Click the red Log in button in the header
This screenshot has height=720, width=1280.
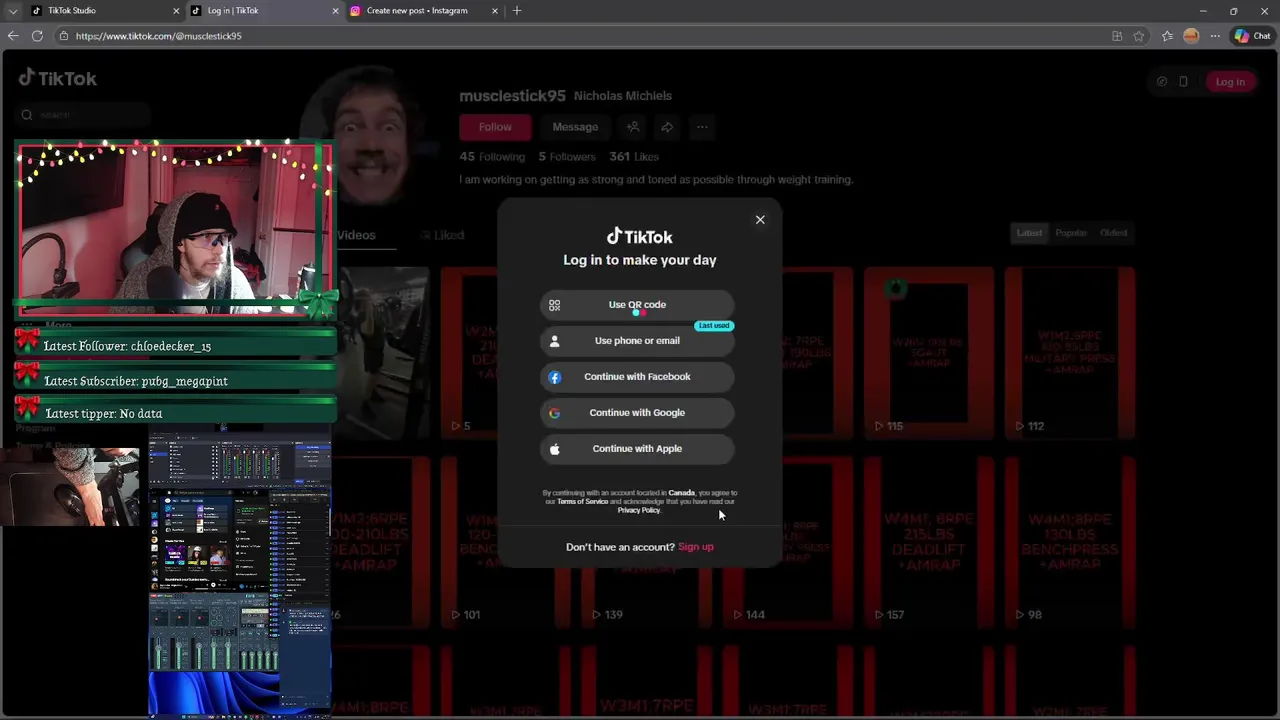point(1230,82)
